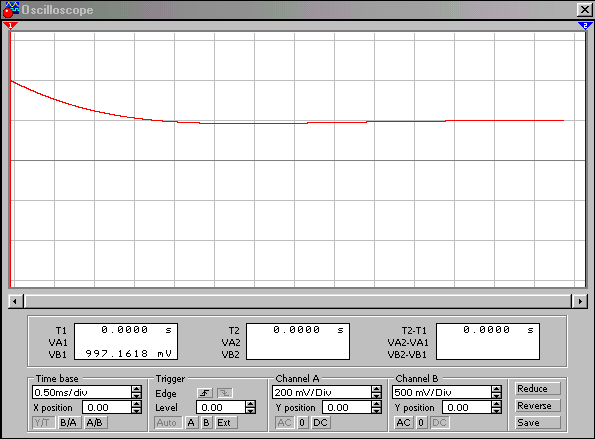Increase Channel B volts per division
This screenshot has height=439, width=595.
(x=496, y=389)
